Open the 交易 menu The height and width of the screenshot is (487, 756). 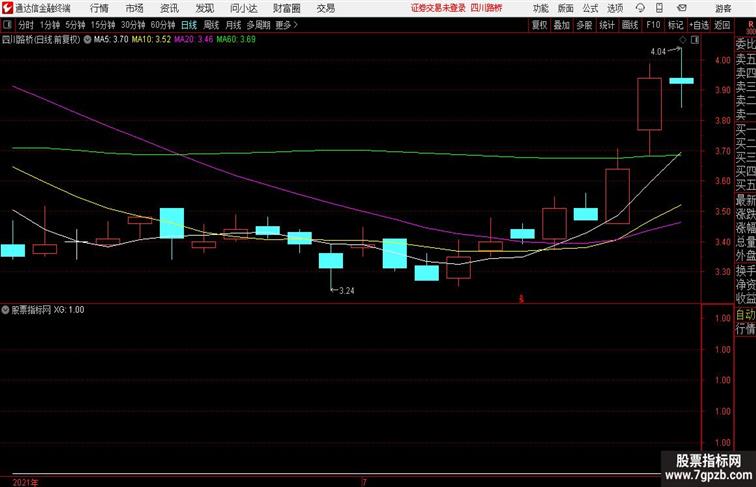coord(326,8)
